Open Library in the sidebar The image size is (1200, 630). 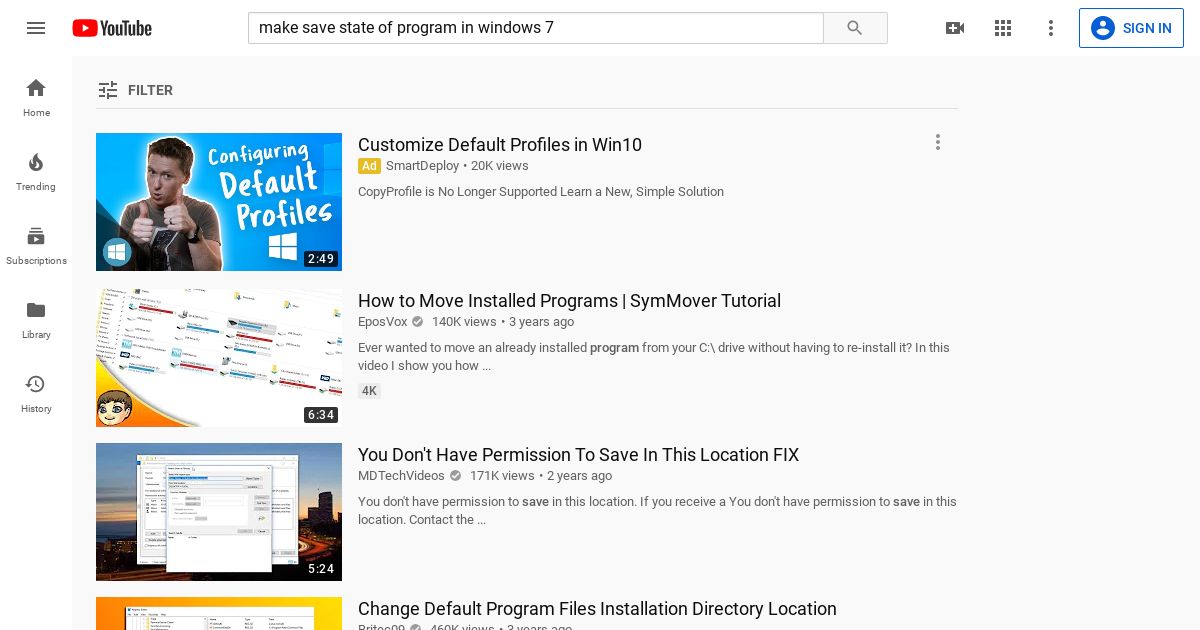point(36,320)
